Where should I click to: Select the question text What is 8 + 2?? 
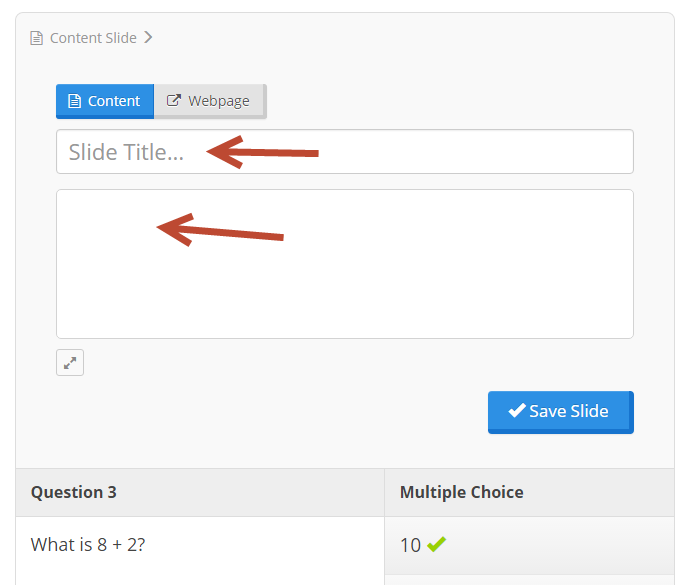(x=88, y=545)
